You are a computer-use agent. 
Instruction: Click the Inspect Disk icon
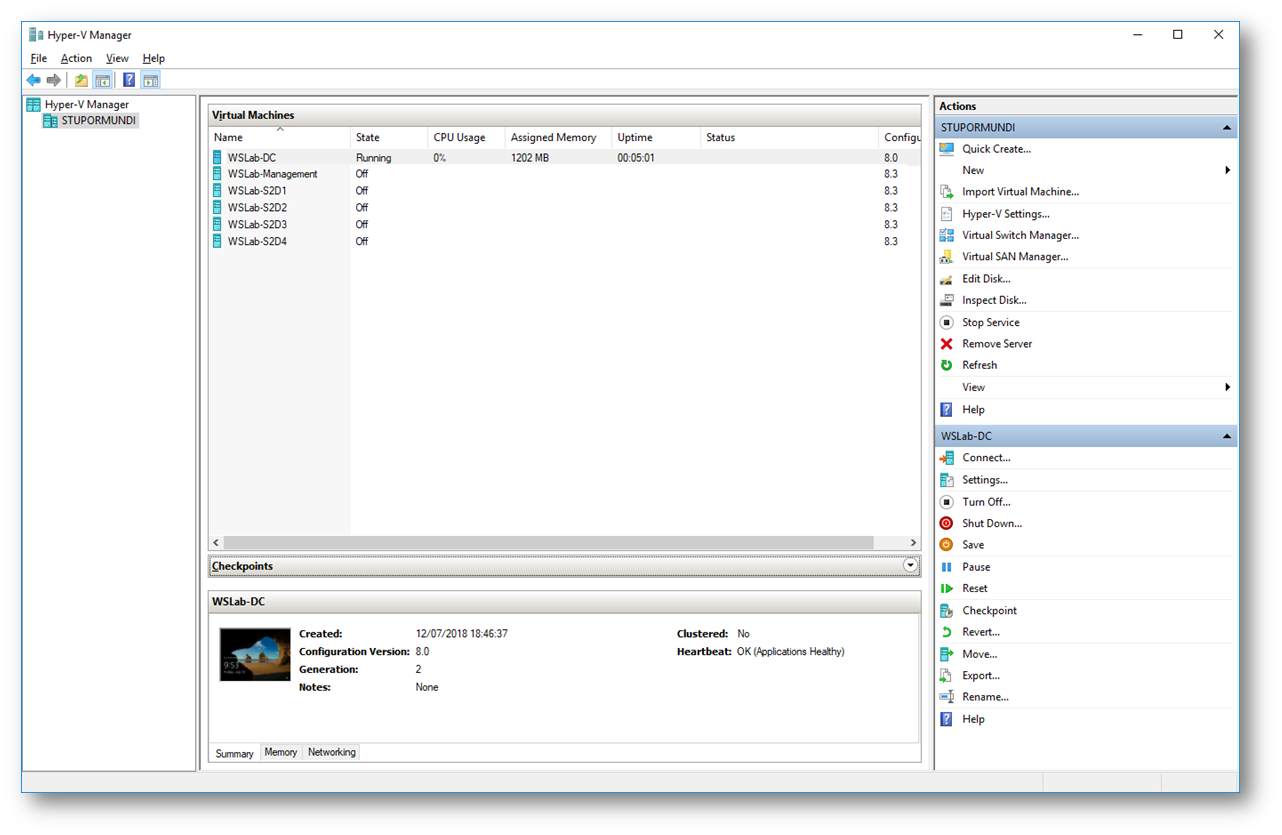(x=947, y=300)
